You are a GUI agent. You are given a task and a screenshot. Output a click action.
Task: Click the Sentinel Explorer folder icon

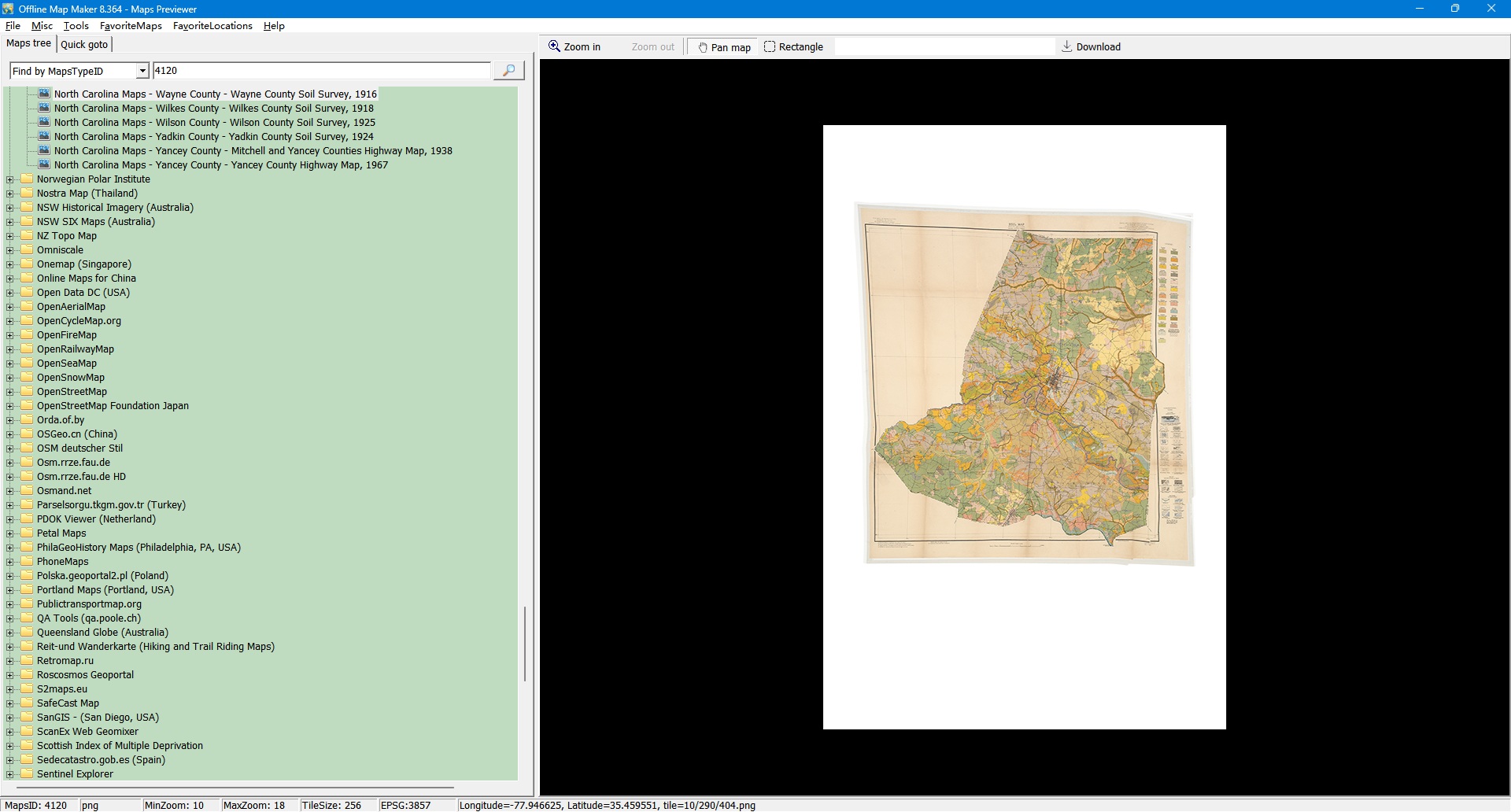coord(28,774)
